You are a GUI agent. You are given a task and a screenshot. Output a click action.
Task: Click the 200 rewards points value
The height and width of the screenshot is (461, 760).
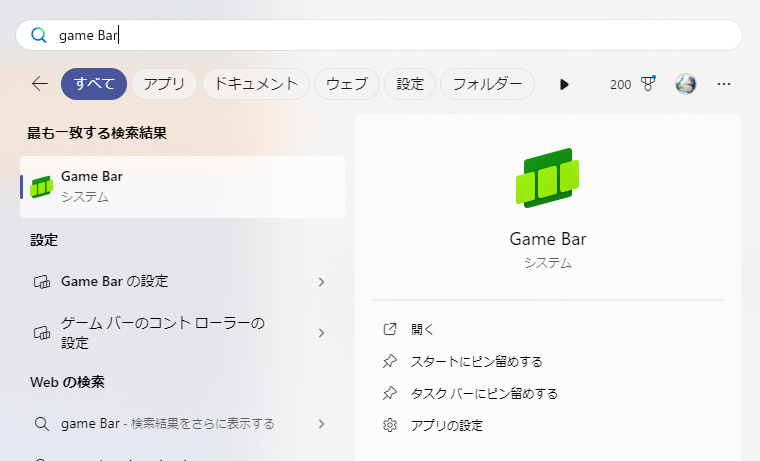(620, 85)
